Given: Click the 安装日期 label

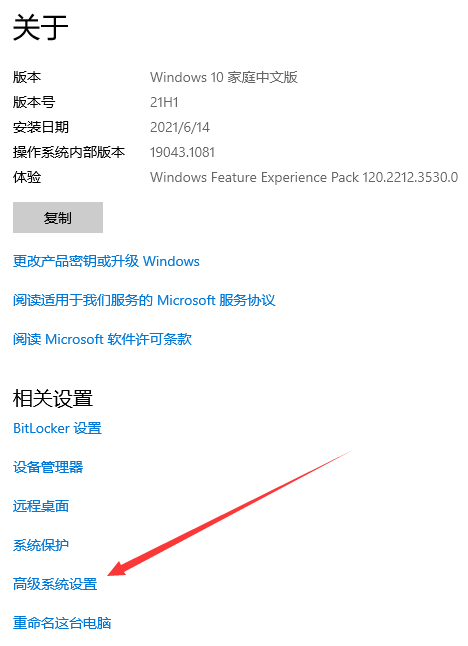Looking at the screenshot, I should (x=41, y=127).
